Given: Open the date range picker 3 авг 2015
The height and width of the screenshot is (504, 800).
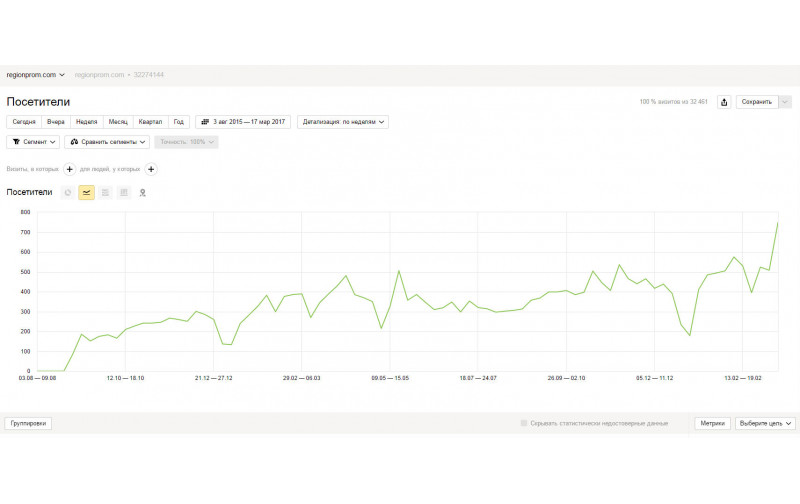Looking at the screenshot, I should tap(243, 122).
